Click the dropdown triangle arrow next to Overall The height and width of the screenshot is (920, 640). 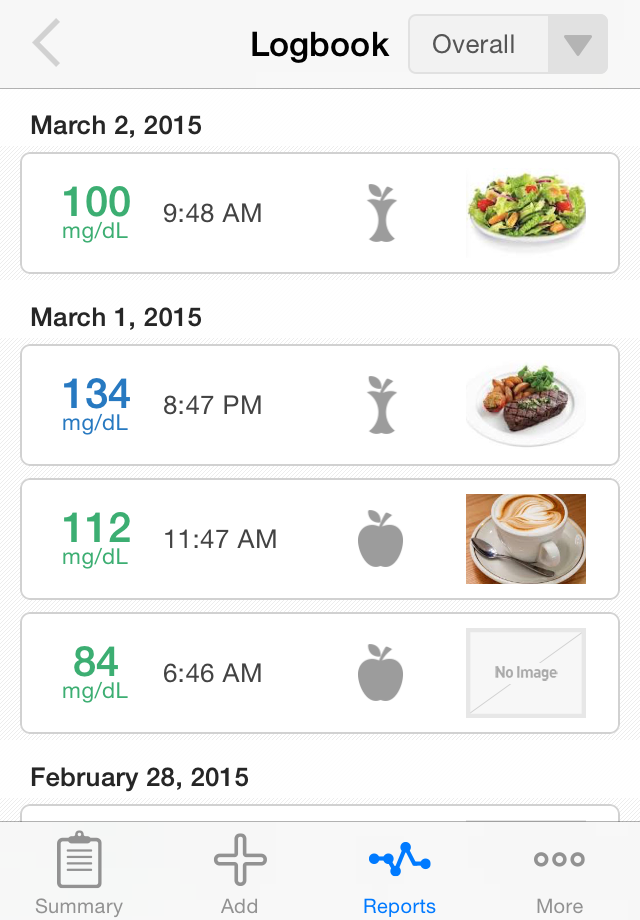tap(577, 45)
